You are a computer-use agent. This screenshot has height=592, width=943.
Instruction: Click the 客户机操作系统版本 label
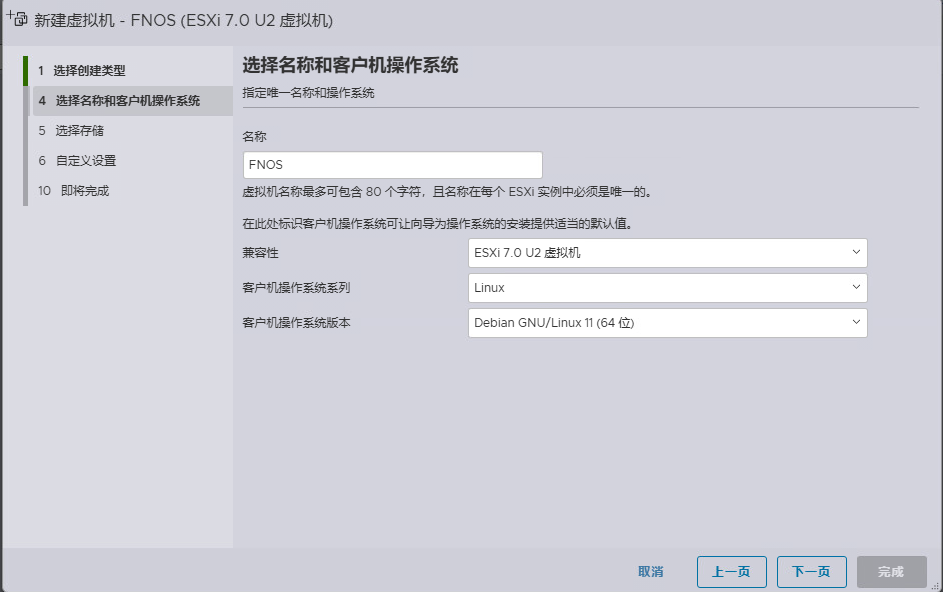pos(296,323)
